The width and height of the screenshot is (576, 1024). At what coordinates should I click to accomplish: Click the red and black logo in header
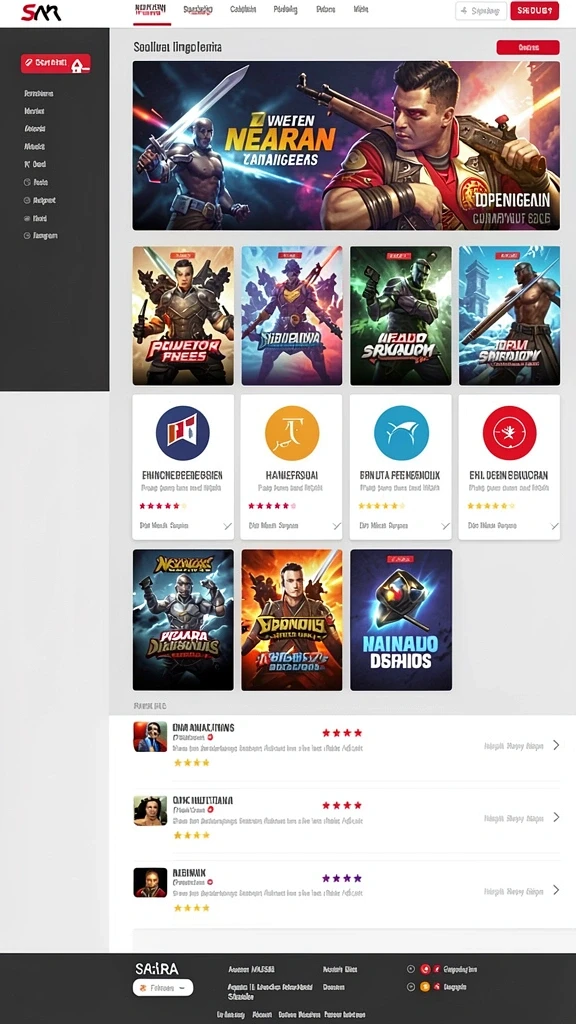click(41, 12)
